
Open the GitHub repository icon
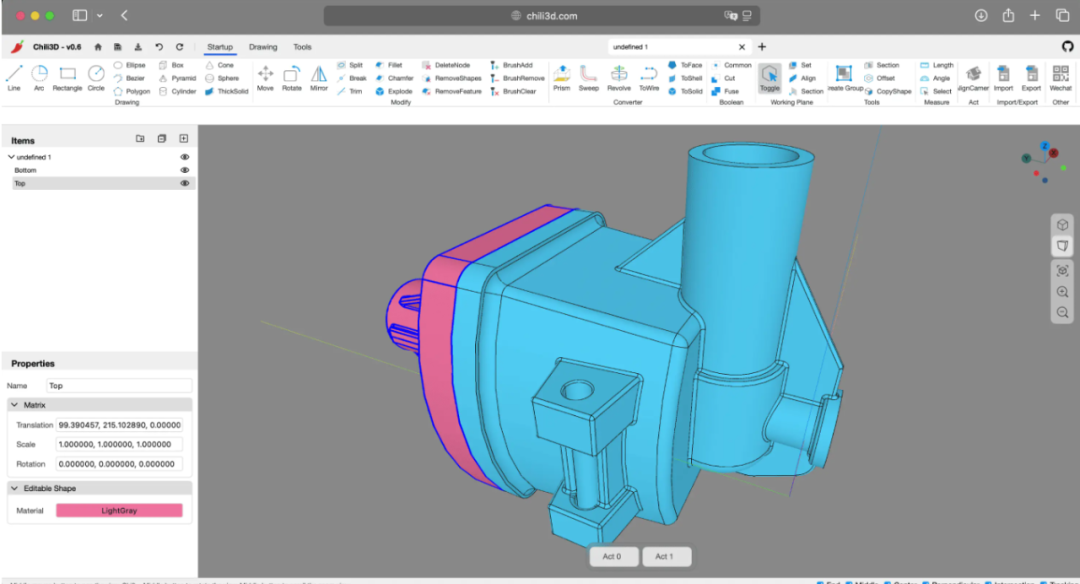(x=1067, y=47)
